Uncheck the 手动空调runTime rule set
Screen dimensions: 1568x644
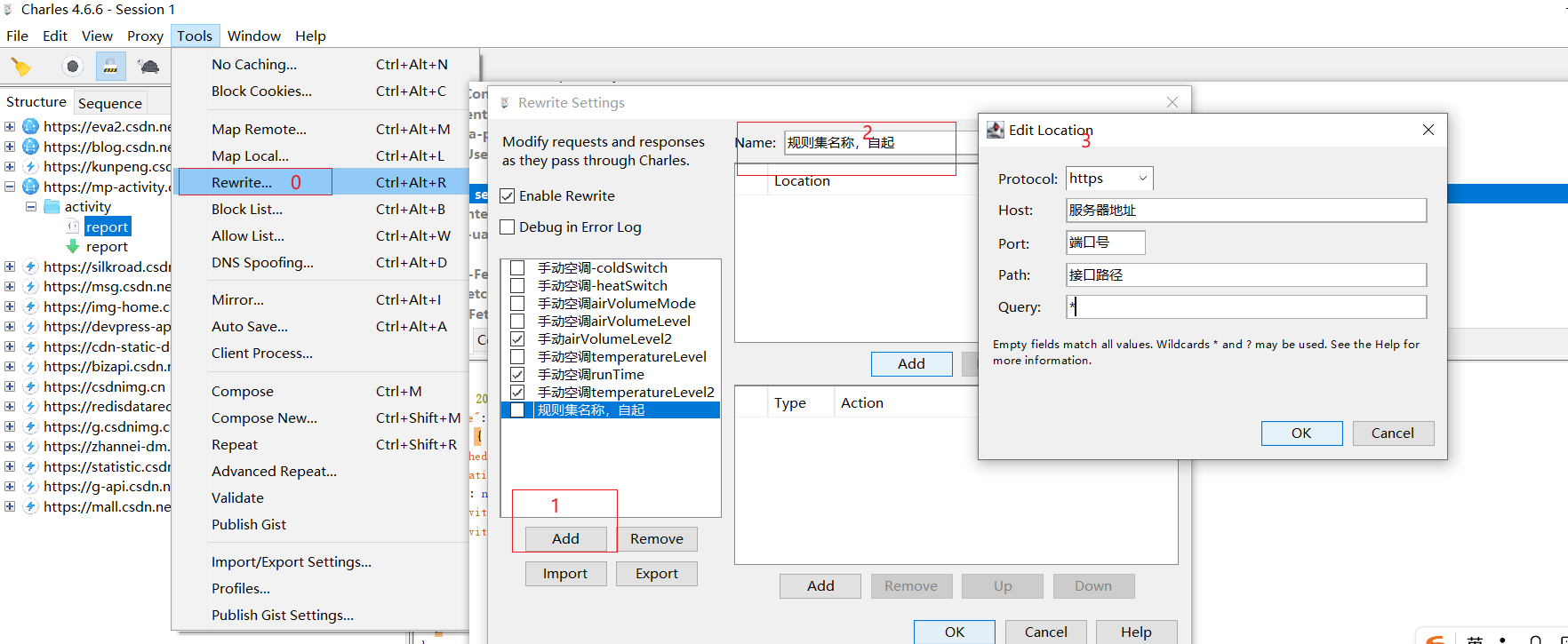point(517,374)
